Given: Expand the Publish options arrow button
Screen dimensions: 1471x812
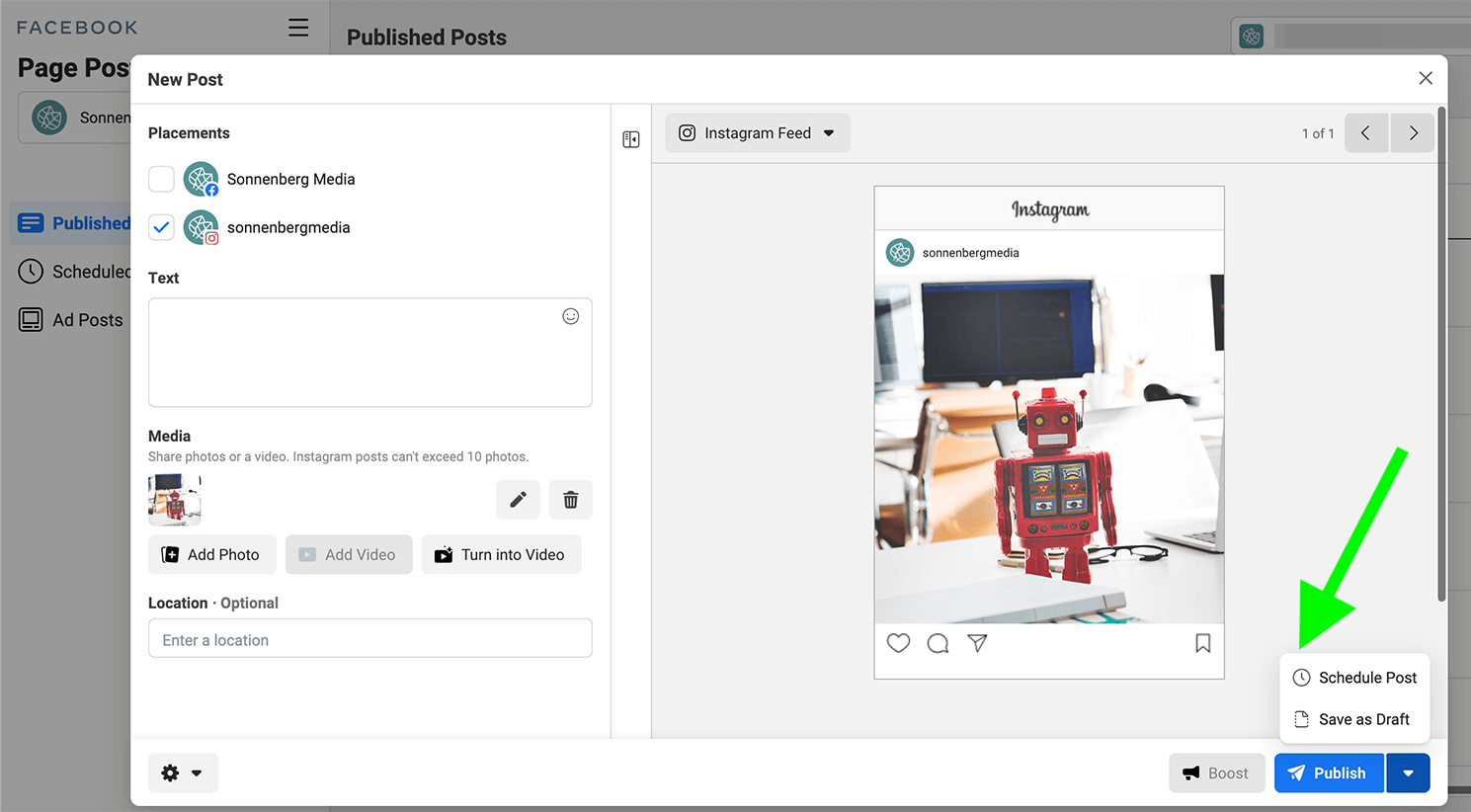Looking at the screenshot, I should (x=1408, y=773).
